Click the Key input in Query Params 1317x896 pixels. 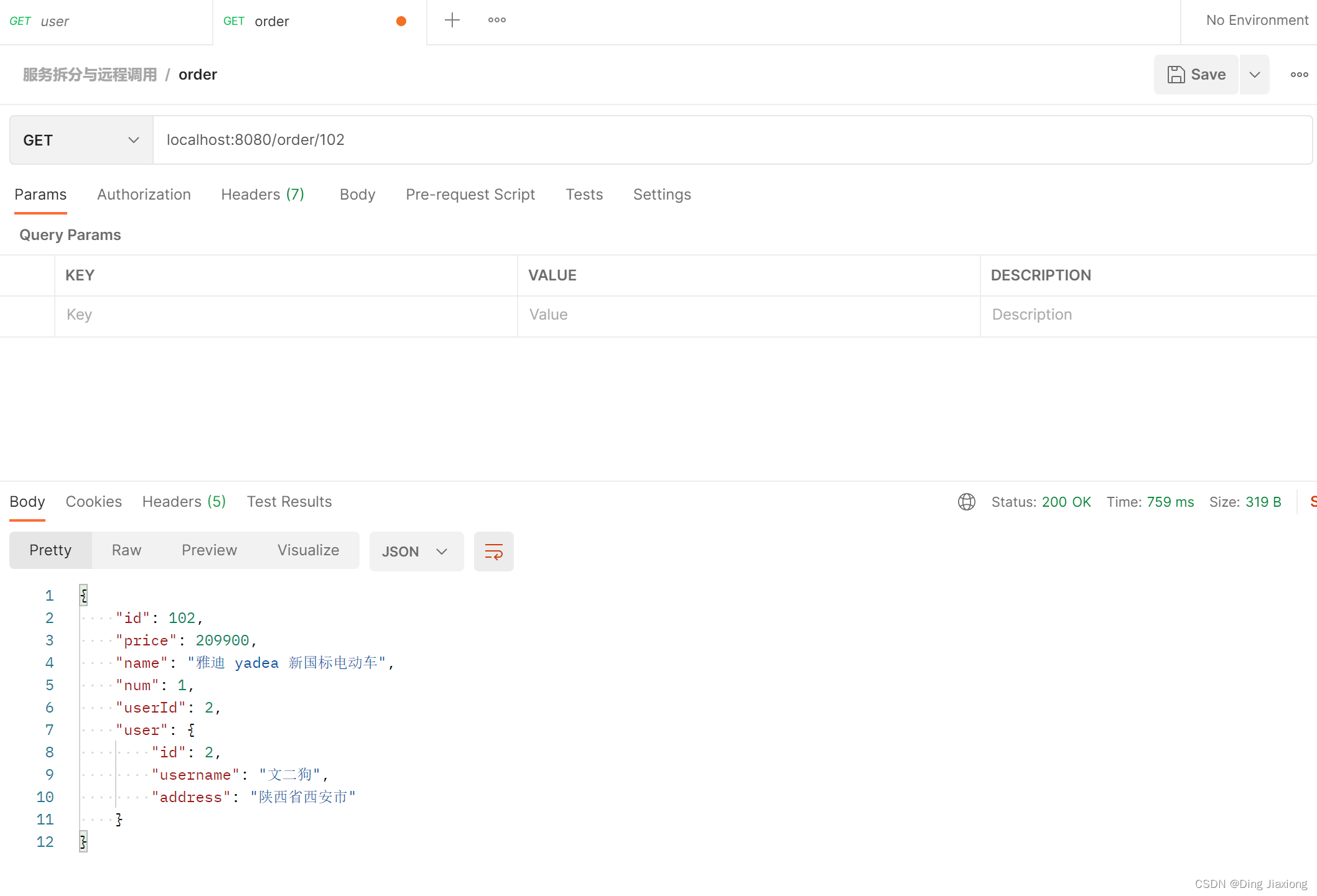286,315
